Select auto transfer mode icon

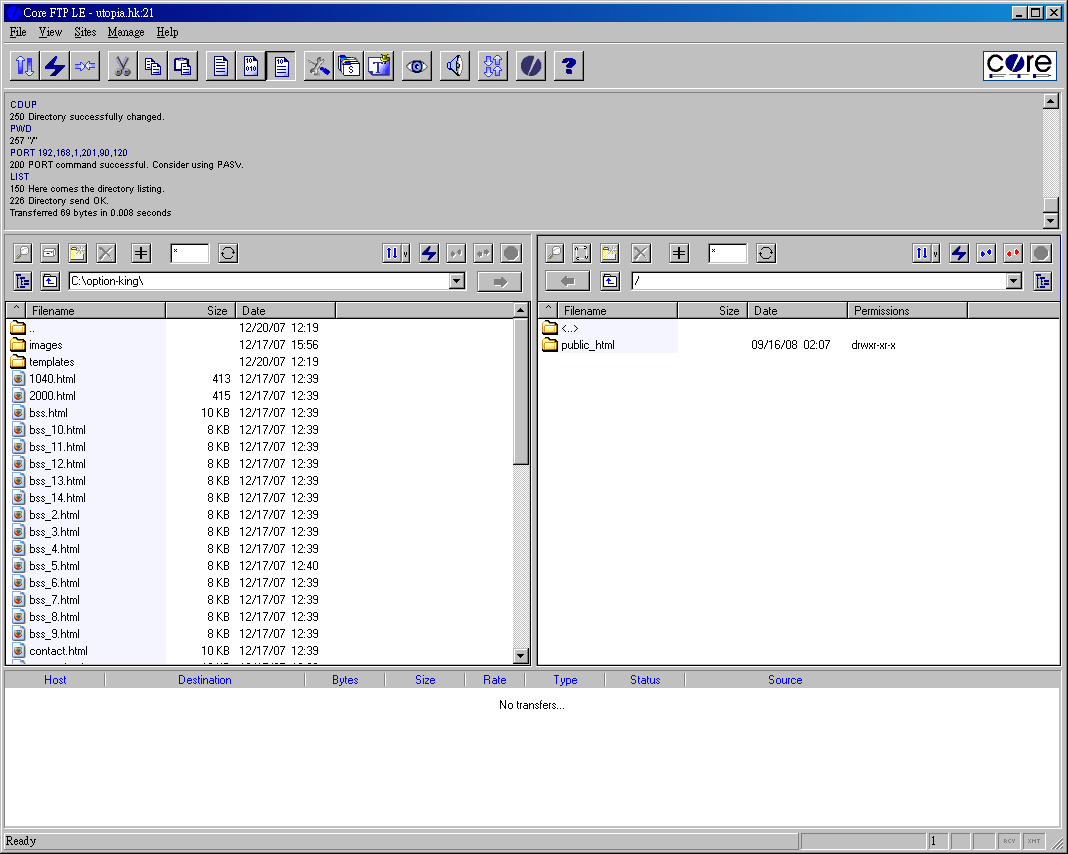(281, 66)
